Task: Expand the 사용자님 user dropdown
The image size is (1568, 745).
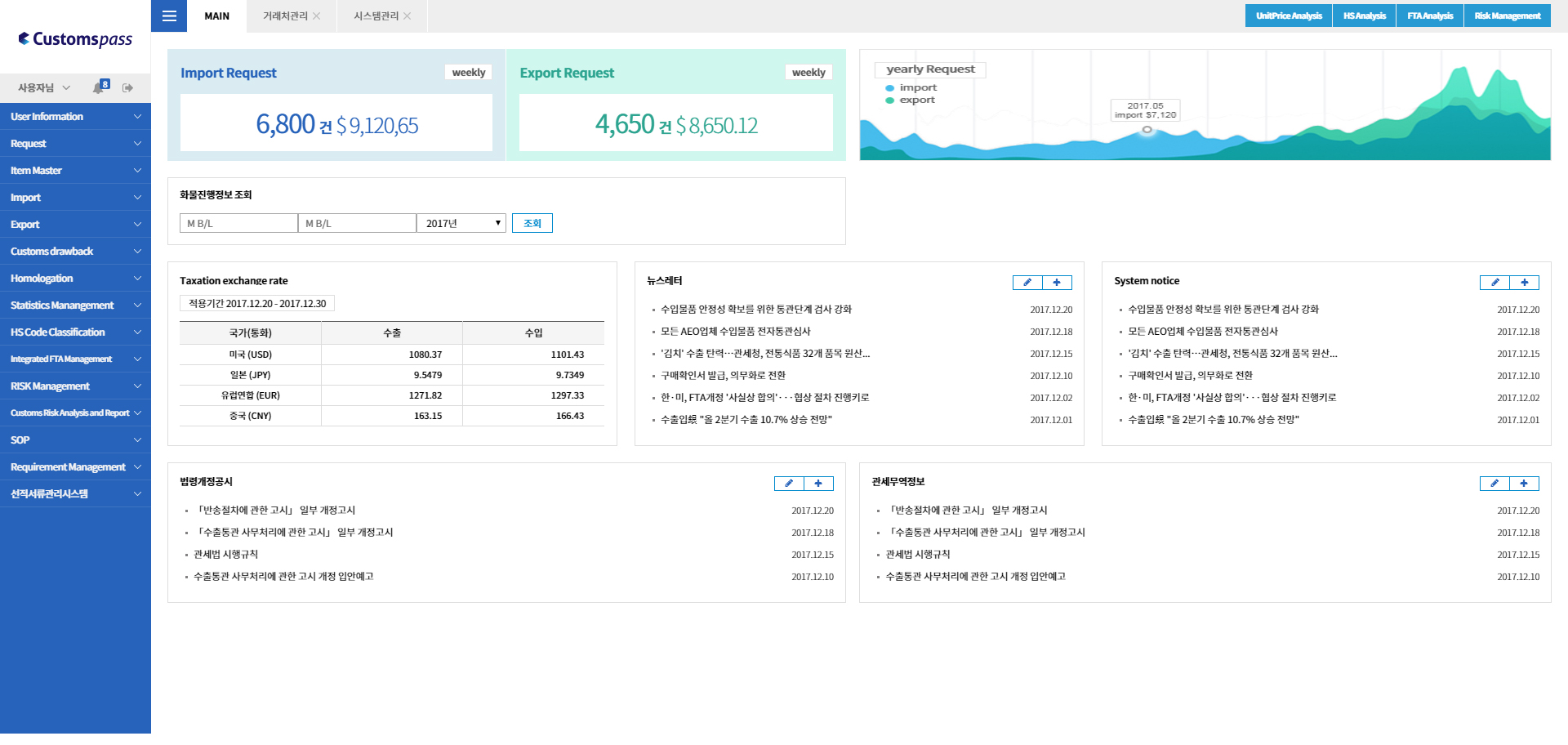Action: [x=44, y=87]
